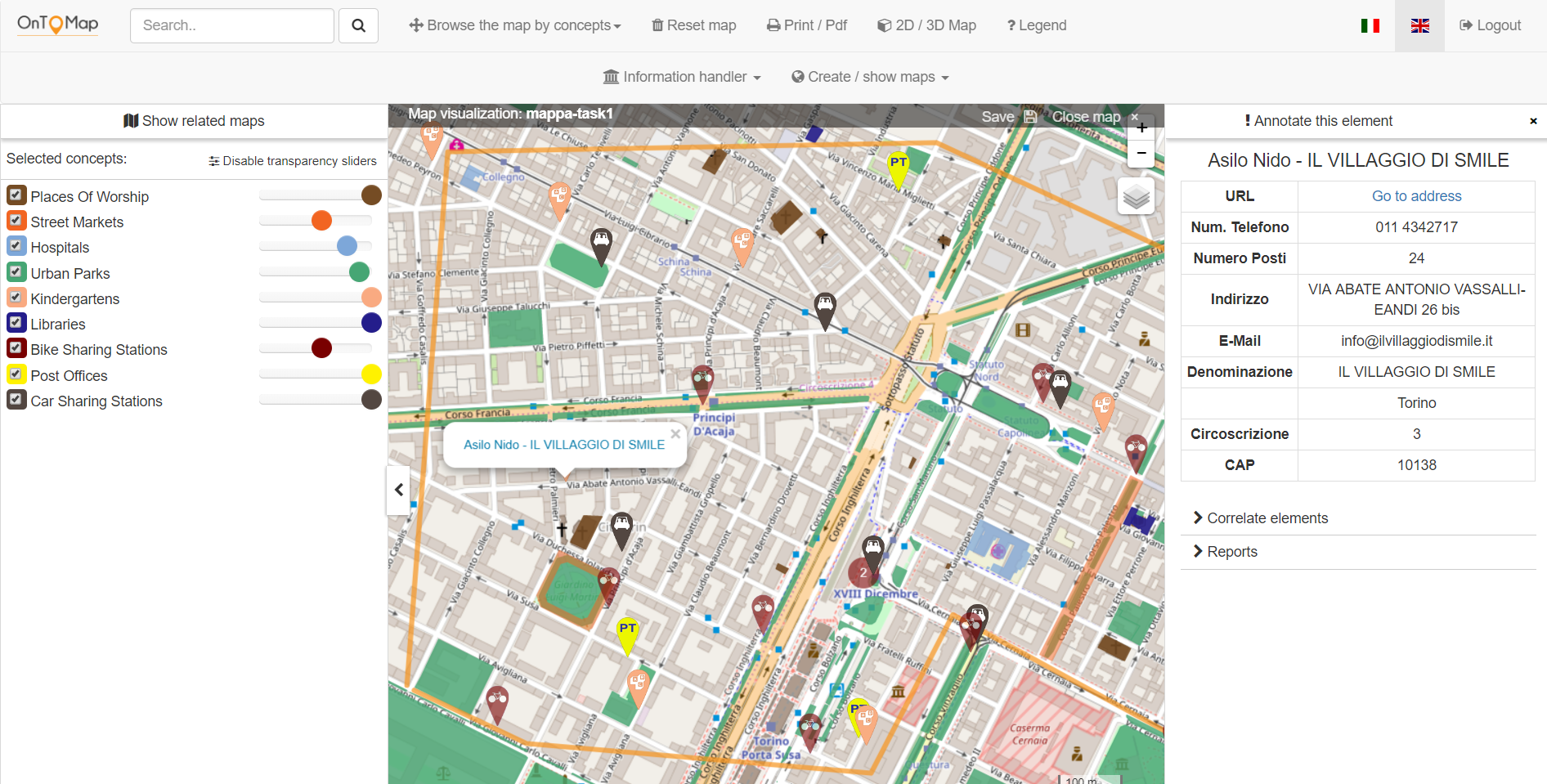Screen dimensions: 1547x784
Task: Open the map layers selector
Action: pos(1137,196)
